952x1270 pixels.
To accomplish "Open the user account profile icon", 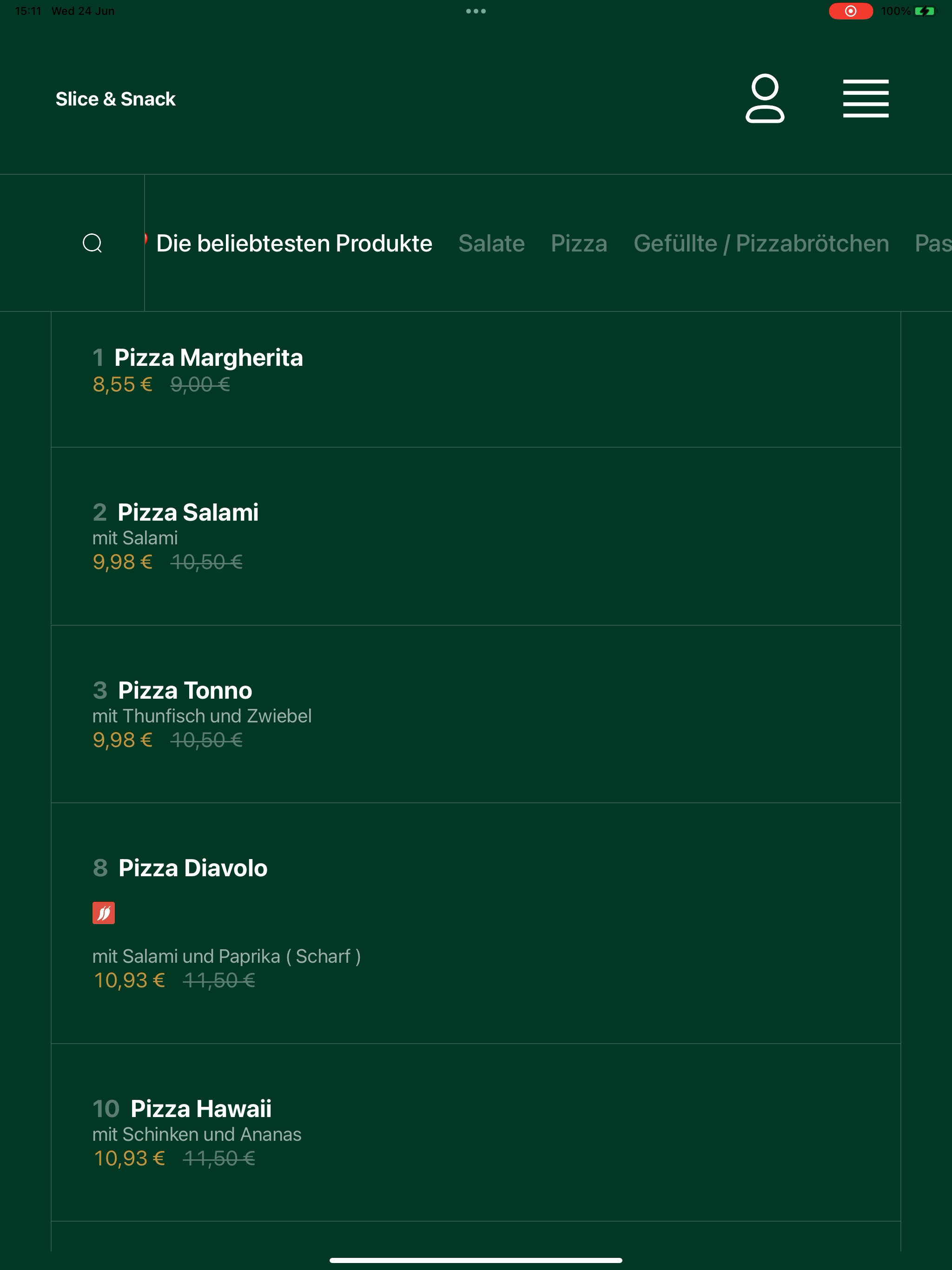I will pos(765,98).
